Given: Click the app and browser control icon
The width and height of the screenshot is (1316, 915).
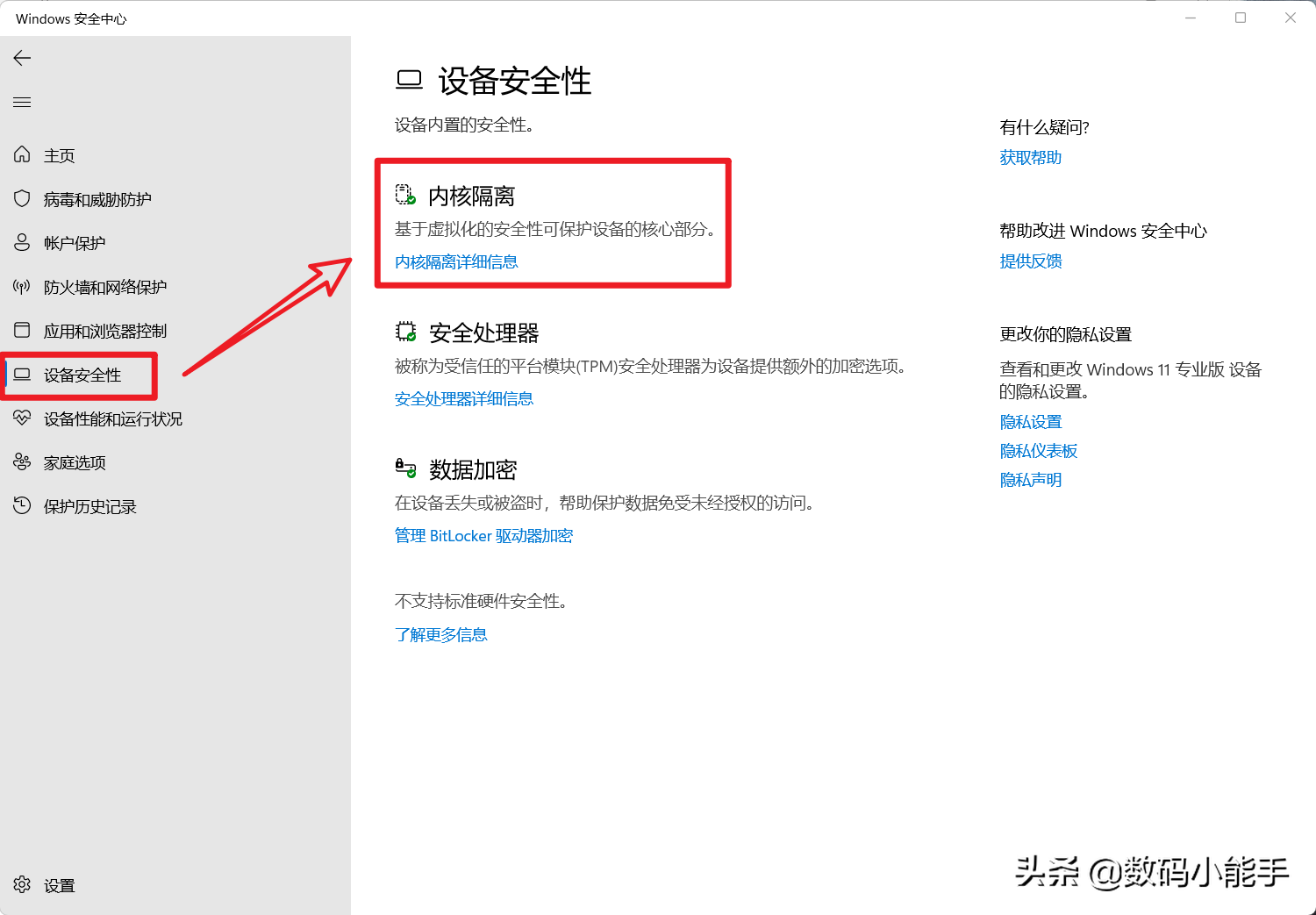Looking at the screenshot, I should click(22, 330).
